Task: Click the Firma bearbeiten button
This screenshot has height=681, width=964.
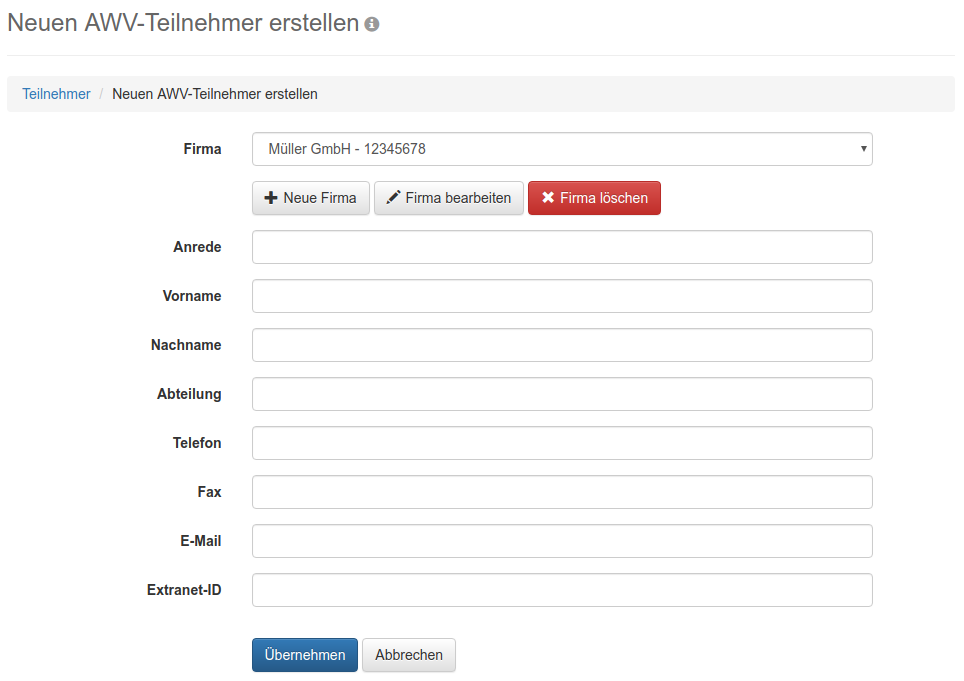Action: tap(449, 198)
